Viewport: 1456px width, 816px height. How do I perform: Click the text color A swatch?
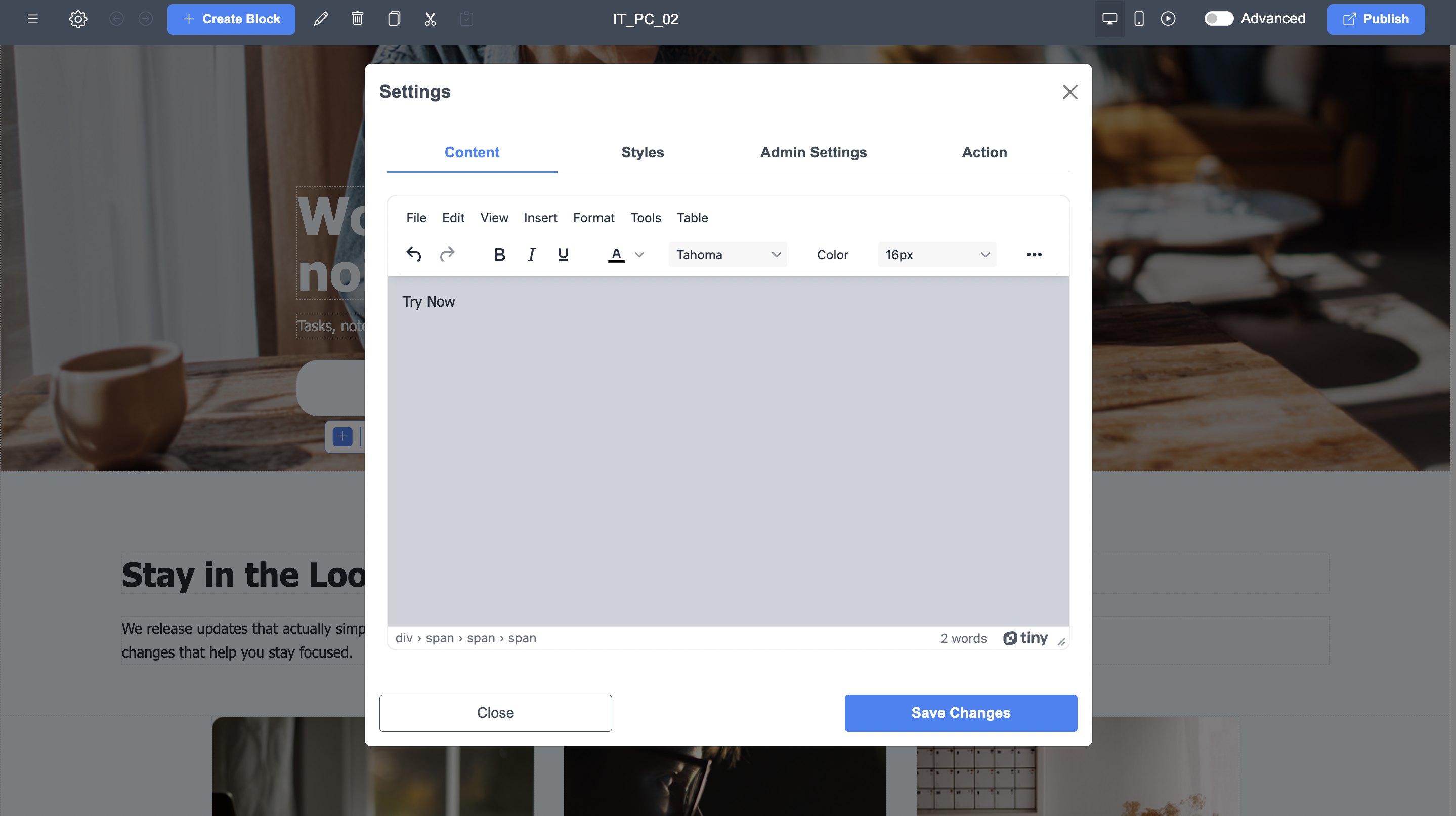pyautogui.click(x=616, y=255)
